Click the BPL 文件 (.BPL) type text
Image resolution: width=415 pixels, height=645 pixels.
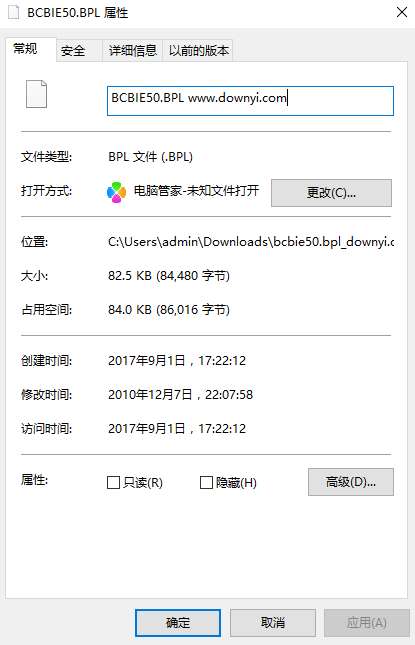click(150, 157)
